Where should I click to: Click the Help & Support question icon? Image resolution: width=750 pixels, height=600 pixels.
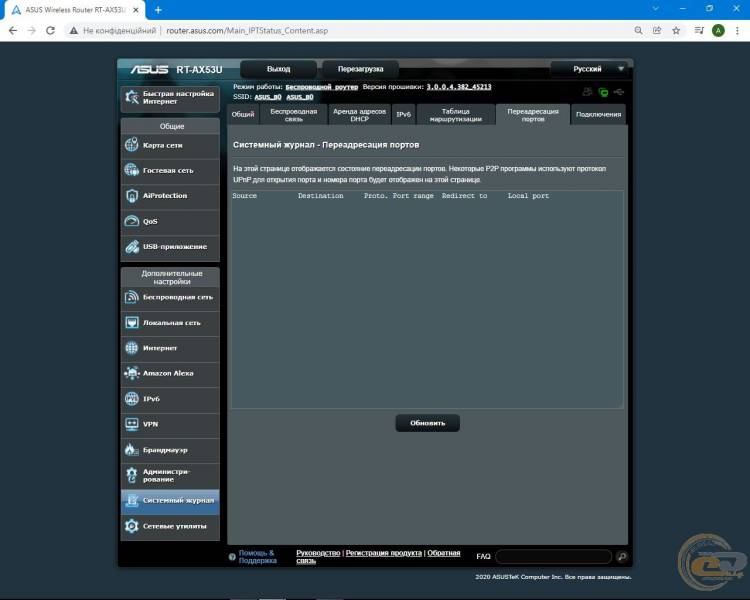point(232,557)
